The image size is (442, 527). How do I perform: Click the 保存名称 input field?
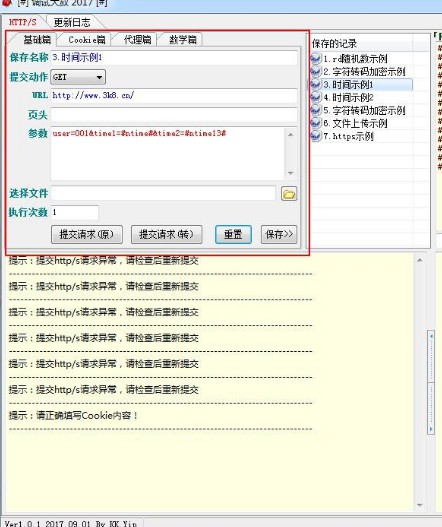[x=174, y=58]
